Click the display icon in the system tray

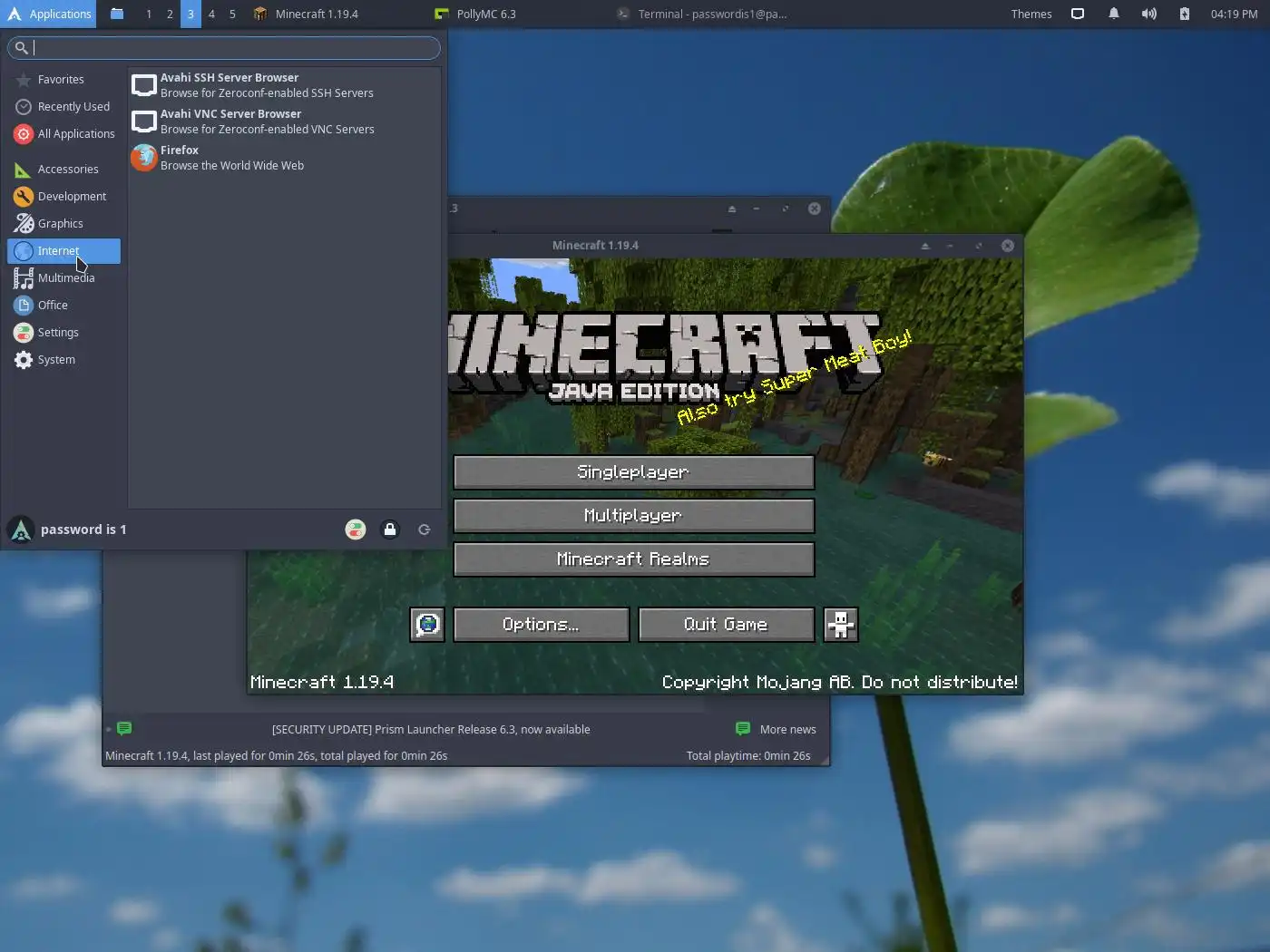(x=1078, y=14)
